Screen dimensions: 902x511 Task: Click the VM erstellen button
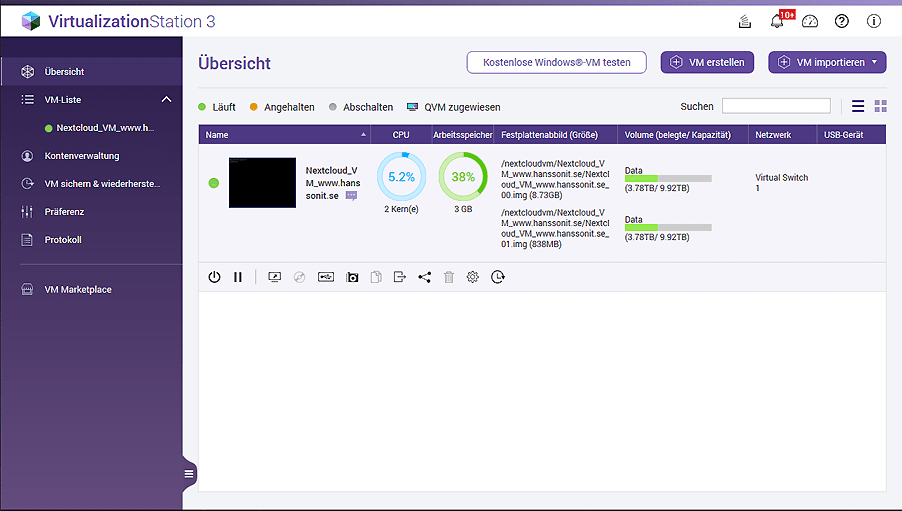707,62
